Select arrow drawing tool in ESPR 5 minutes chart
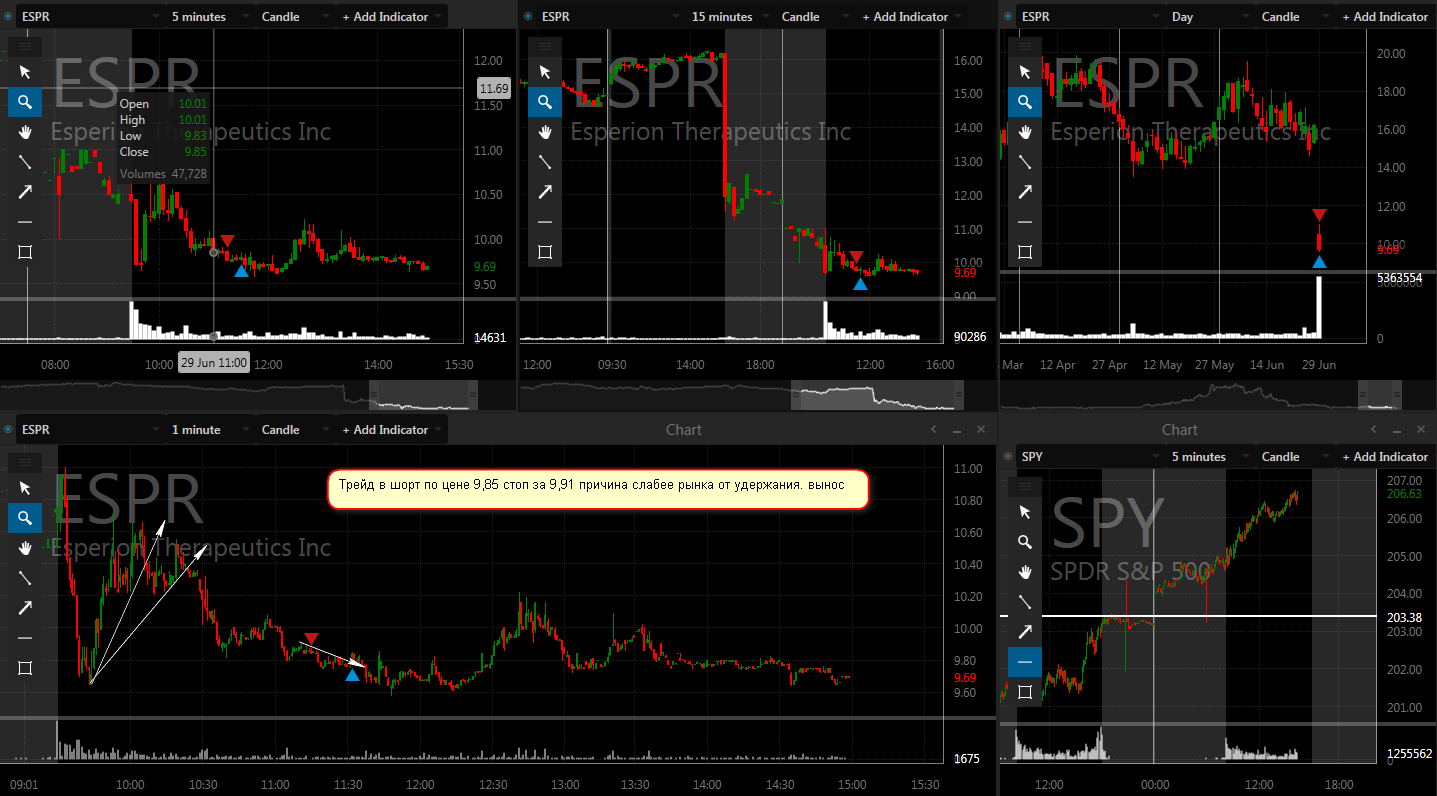Screen dimensions: 1437x796 click(x=25, y=192)
